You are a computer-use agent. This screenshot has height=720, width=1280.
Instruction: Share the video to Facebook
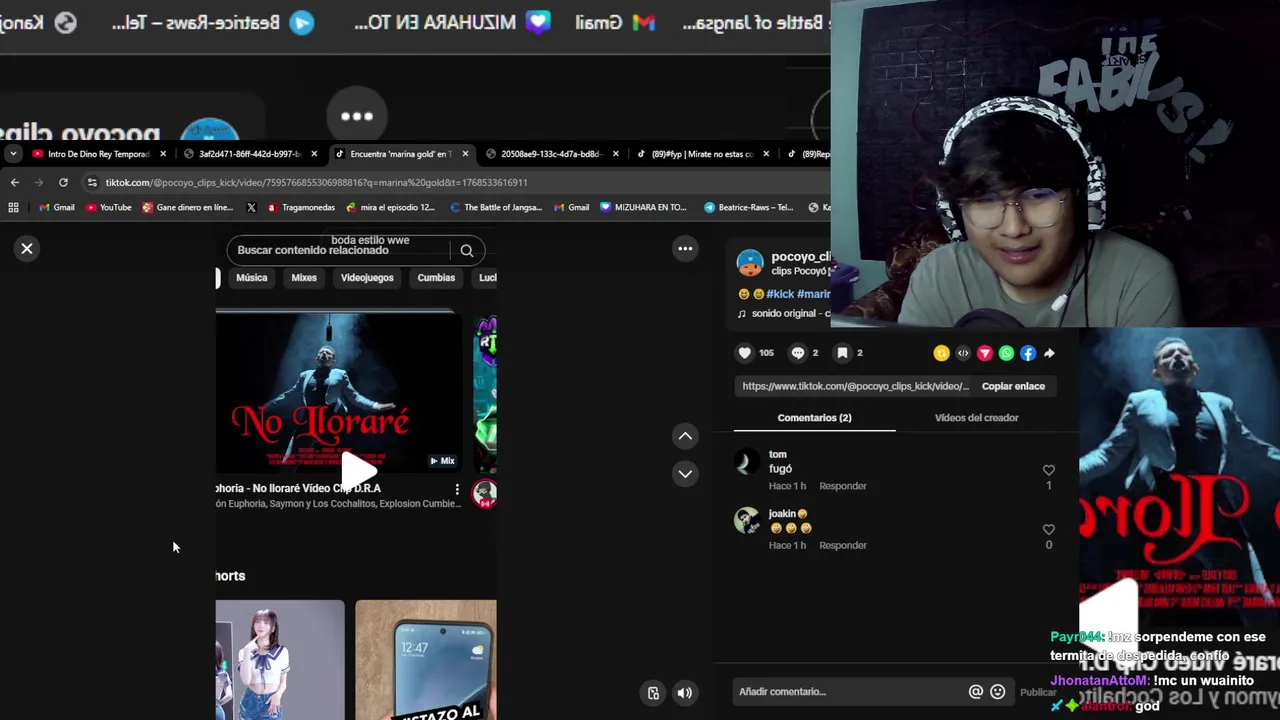1028,353
